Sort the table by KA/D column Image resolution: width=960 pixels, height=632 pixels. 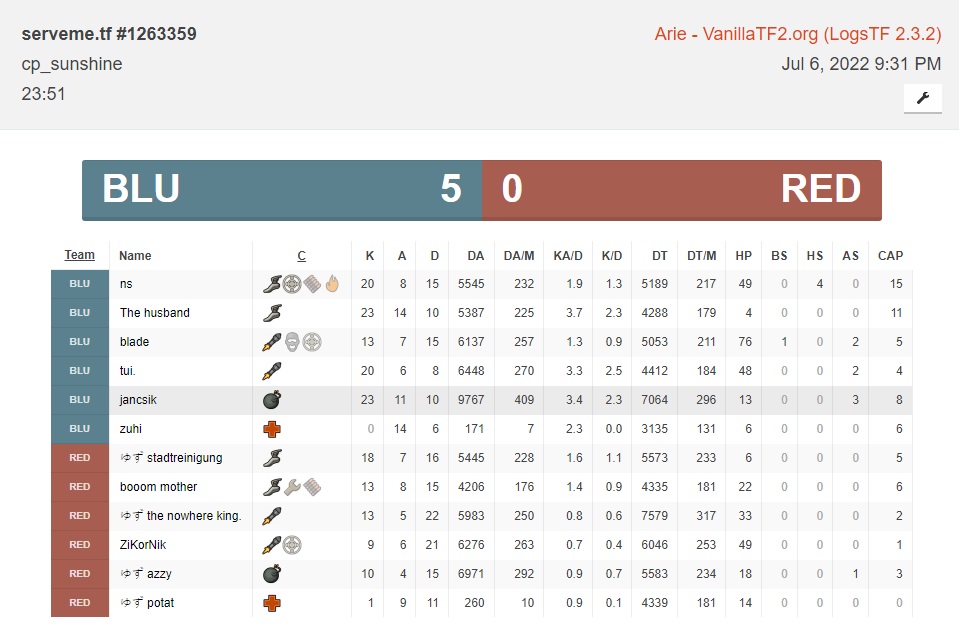(x=568, y=256)
